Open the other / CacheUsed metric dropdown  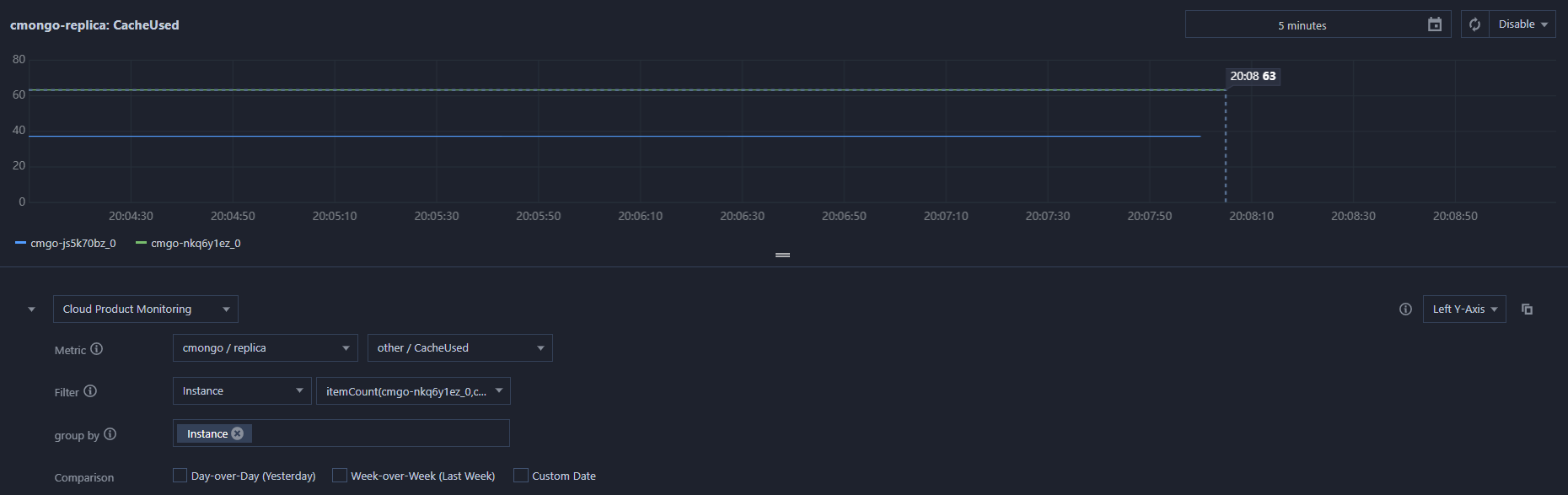tap(460, 348)
